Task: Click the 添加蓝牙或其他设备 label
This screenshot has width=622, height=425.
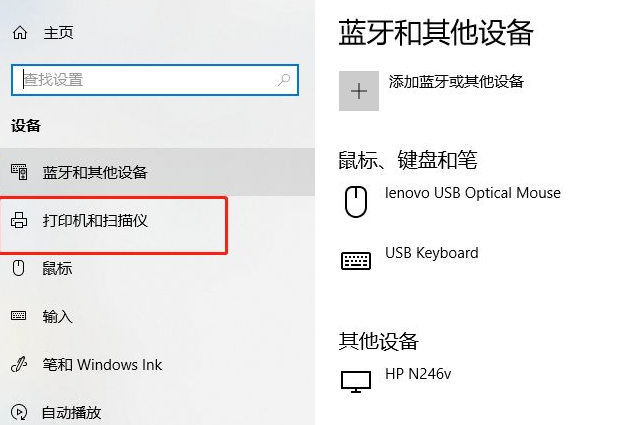Action: point(456,82)
